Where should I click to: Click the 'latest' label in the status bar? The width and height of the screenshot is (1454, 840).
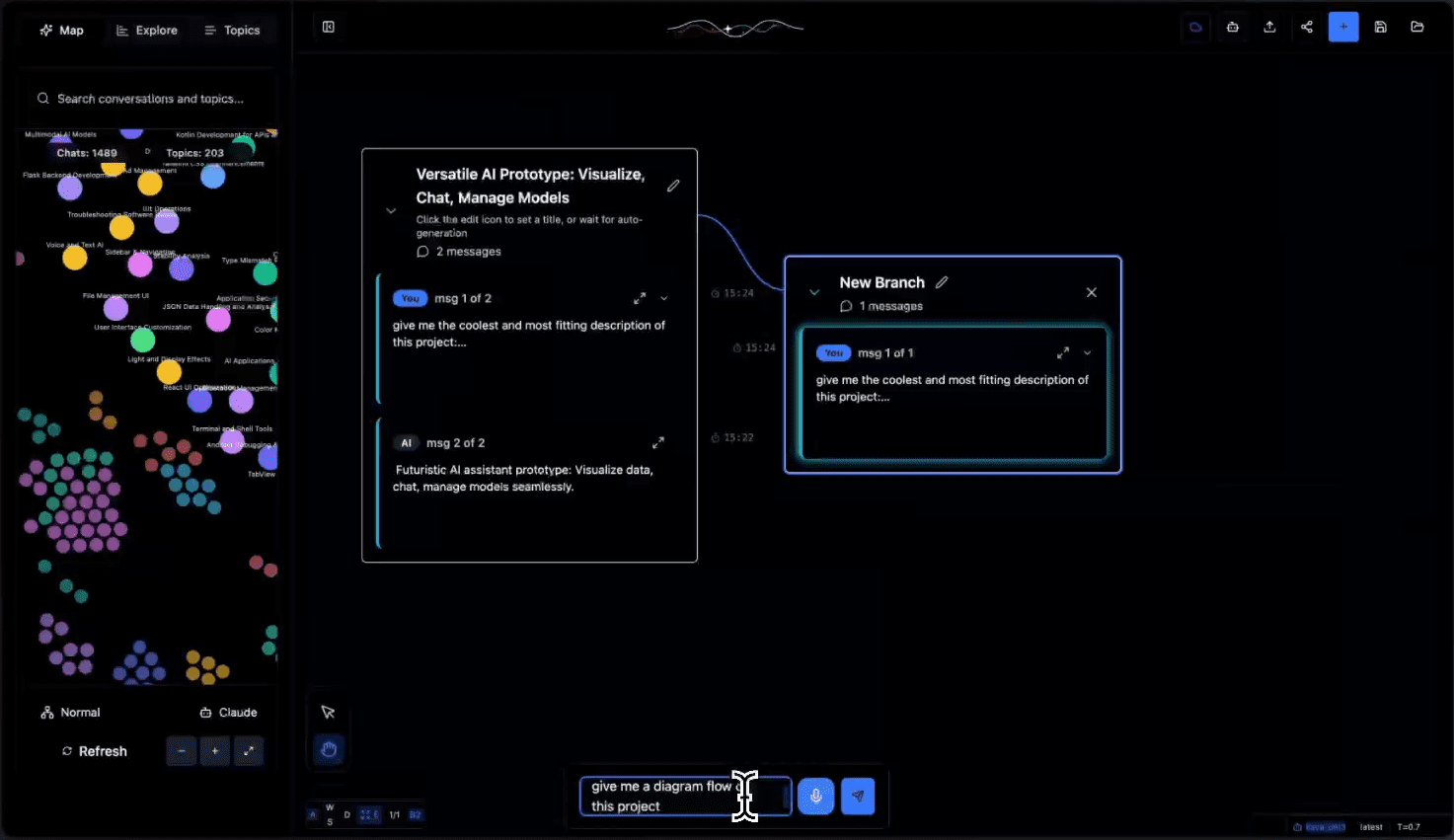[x=1371, y=827]
